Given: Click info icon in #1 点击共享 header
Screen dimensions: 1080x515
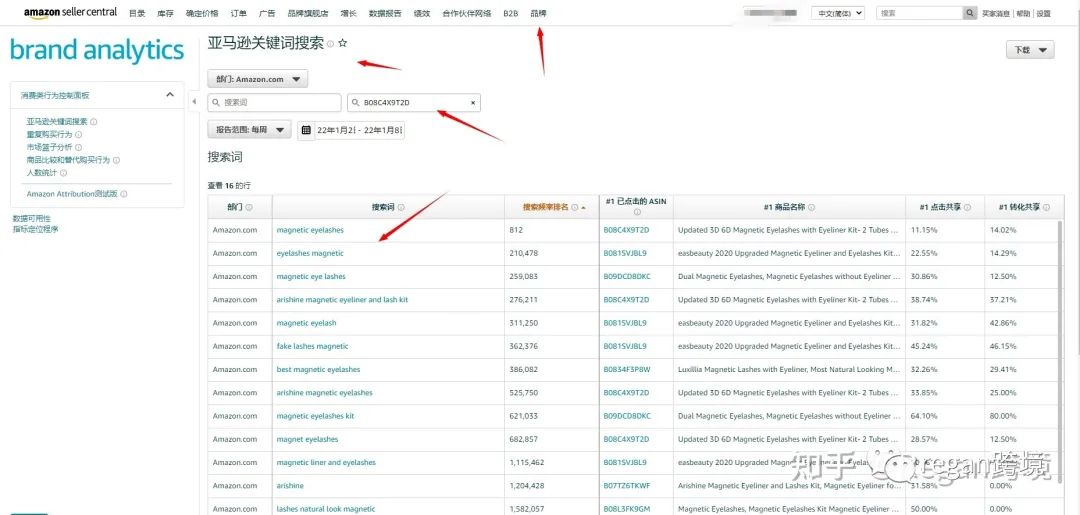Looking at the screenshot, I should [x=968, y=207].
